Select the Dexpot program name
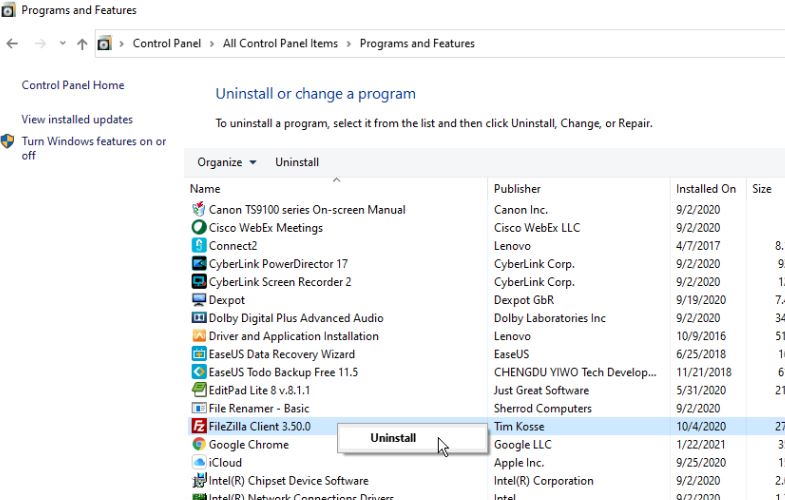 tap(227, 299)
